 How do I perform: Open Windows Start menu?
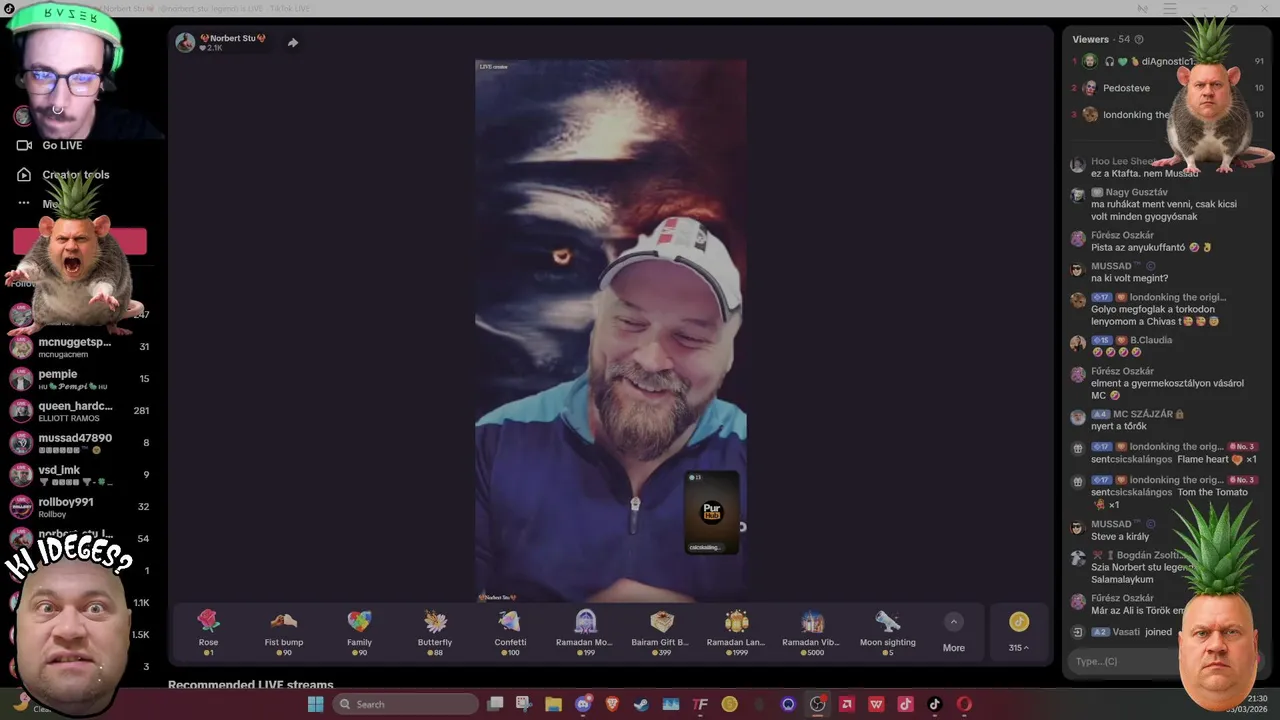coord(316,704)
